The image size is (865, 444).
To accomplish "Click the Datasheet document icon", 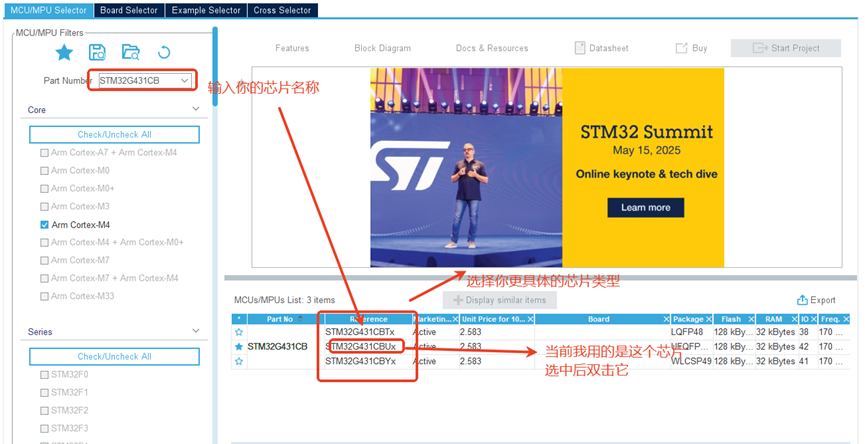I will coord(580,48).
